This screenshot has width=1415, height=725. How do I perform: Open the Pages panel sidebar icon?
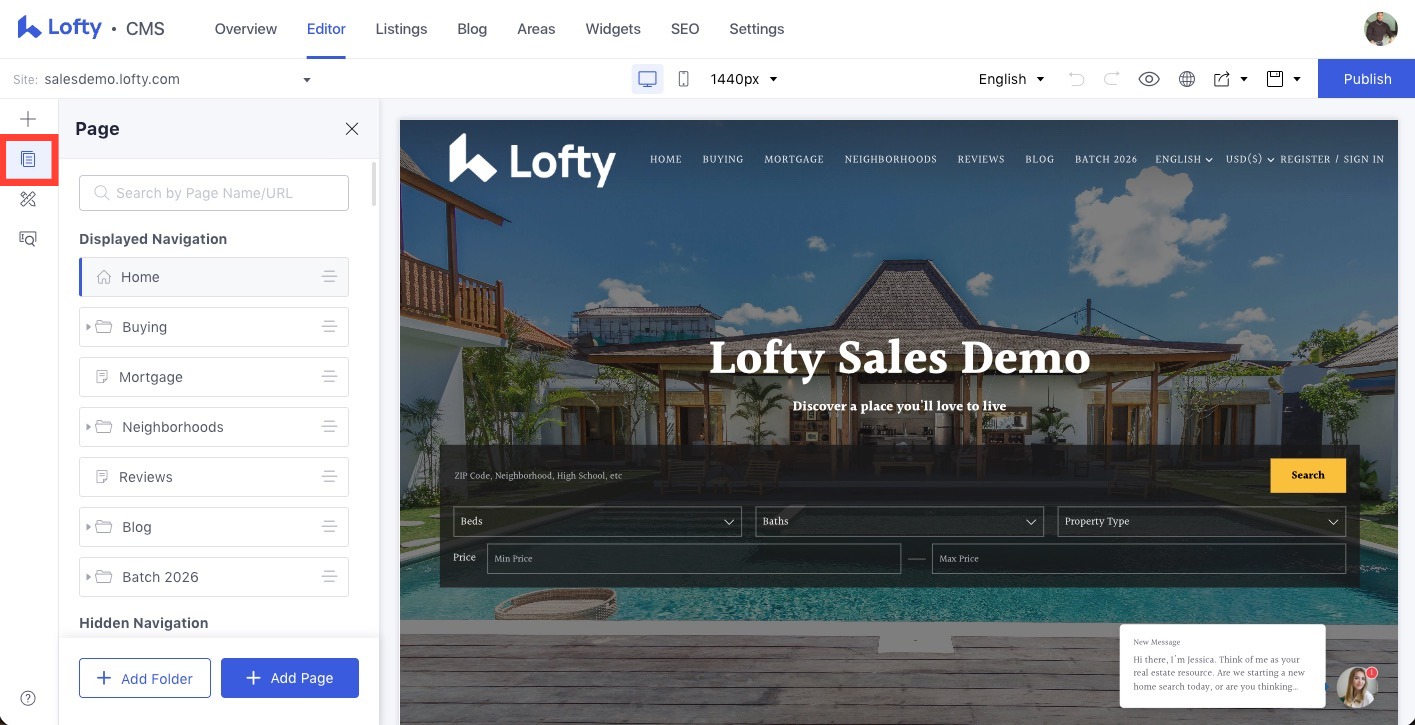click(x=28, y=159)
